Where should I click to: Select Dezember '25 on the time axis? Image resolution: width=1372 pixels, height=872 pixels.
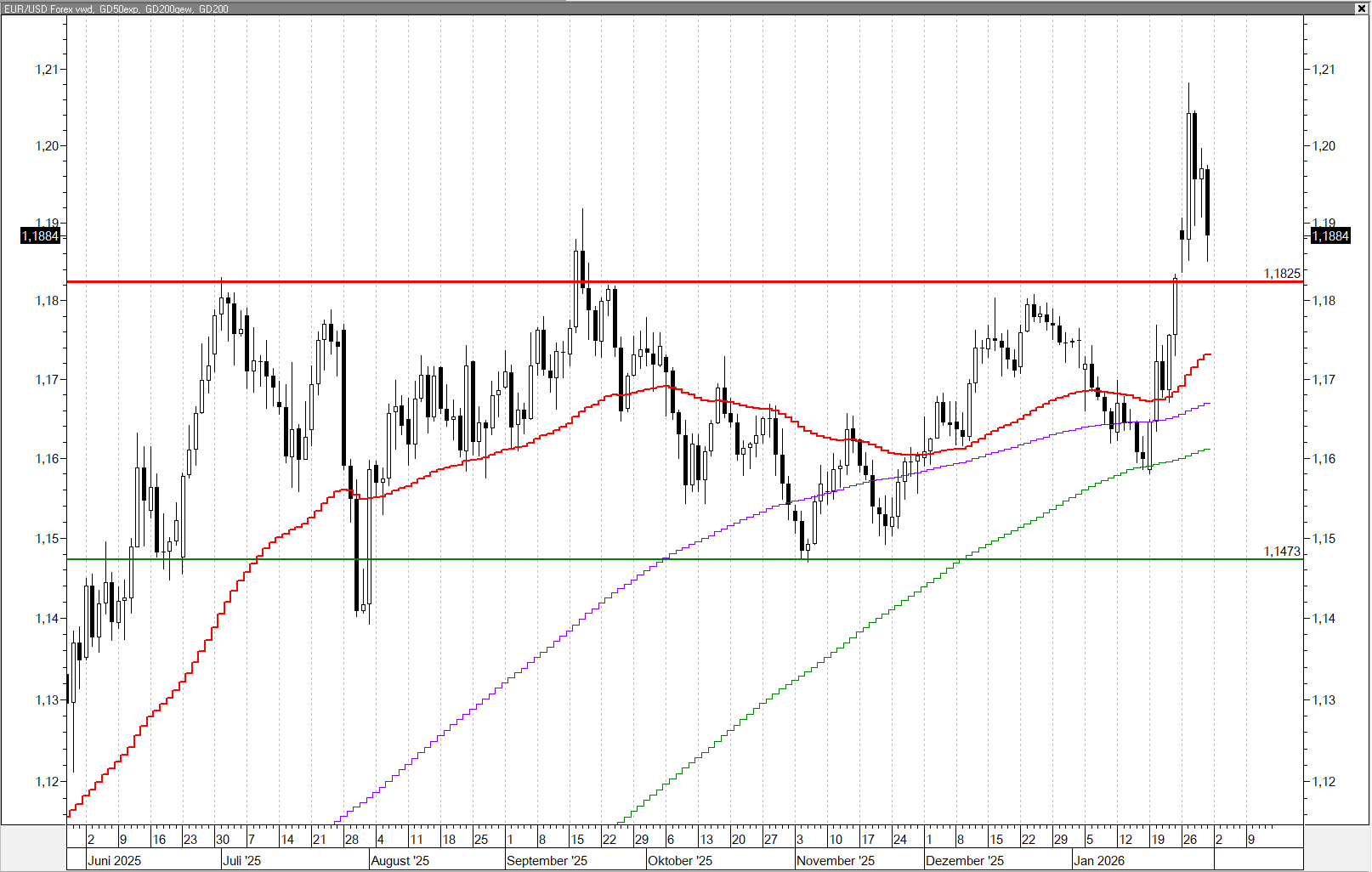click(965, 861)
